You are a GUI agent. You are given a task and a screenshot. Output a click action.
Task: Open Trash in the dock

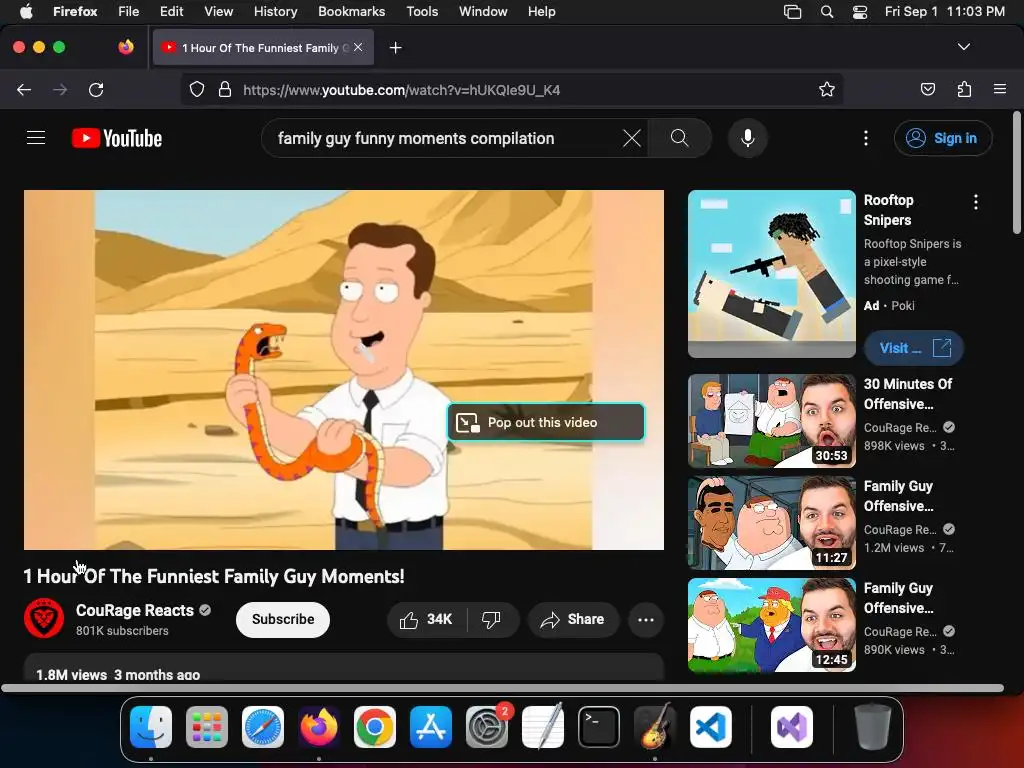[x=872, y=727]
